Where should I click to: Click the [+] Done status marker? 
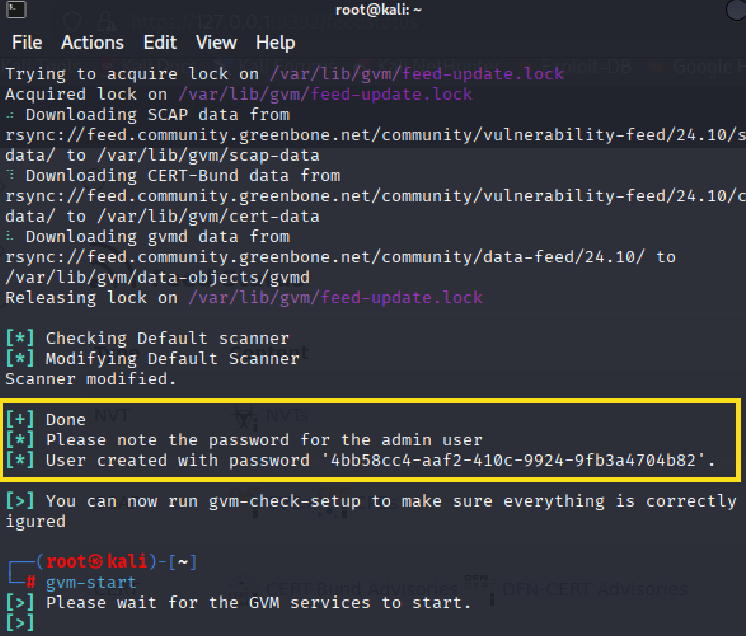click(20, 420)
